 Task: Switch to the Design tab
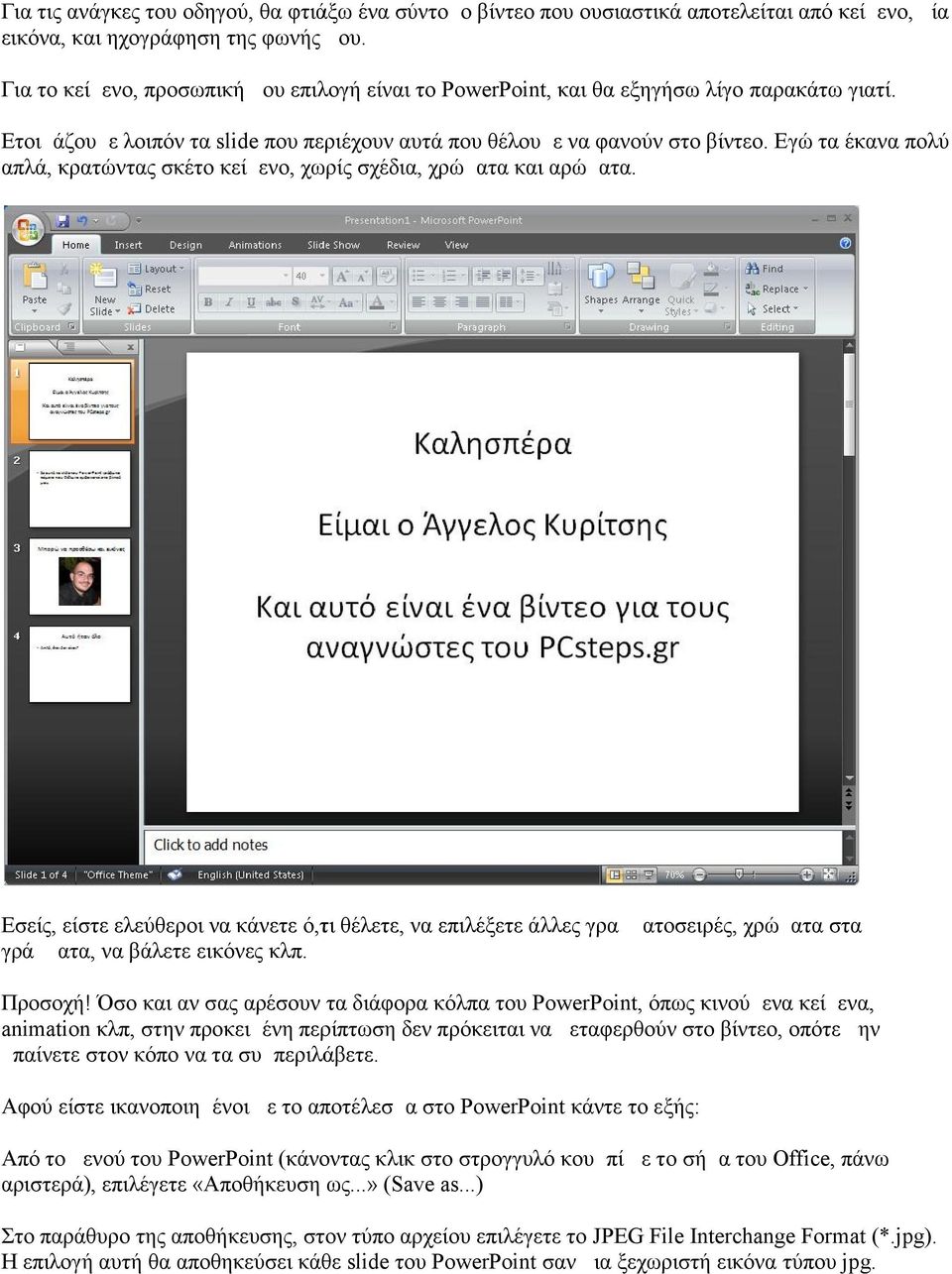(185, 245)
